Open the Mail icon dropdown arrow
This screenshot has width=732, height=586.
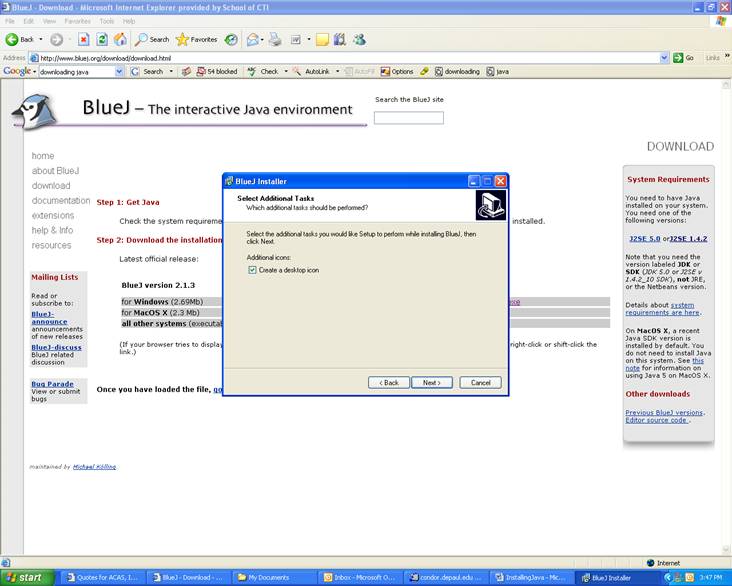(x=262, y=40)
